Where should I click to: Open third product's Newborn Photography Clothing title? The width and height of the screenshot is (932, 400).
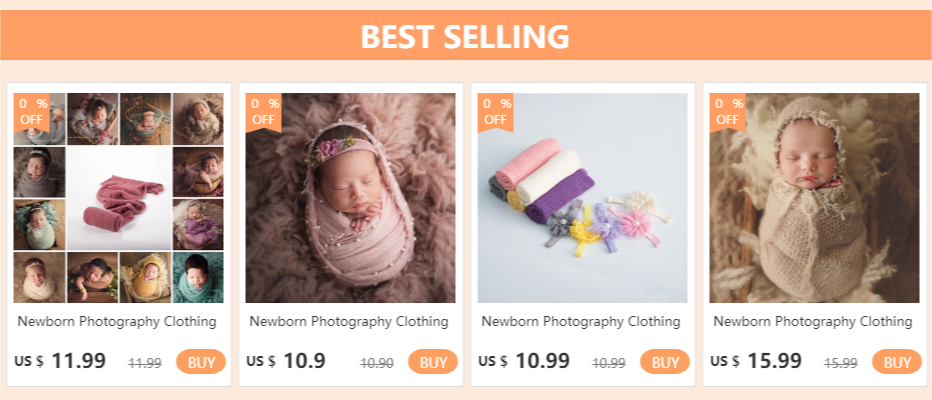[582, 322]
